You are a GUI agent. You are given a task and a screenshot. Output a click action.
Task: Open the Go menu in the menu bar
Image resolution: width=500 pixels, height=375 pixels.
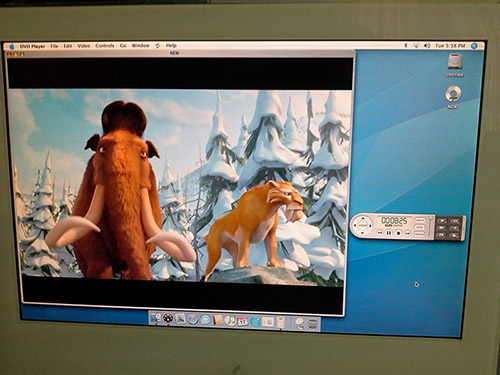pyautogui.click(x=123, y=46)
